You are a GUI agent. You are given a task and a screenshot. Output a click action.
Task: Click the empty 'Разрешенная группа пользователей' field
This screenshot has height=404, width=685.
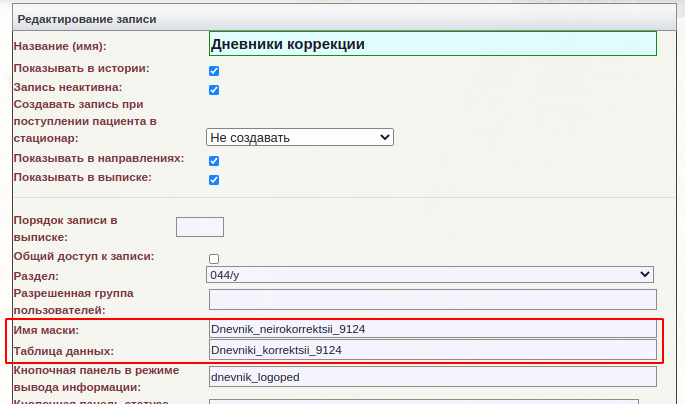click(x=432, y=299)
